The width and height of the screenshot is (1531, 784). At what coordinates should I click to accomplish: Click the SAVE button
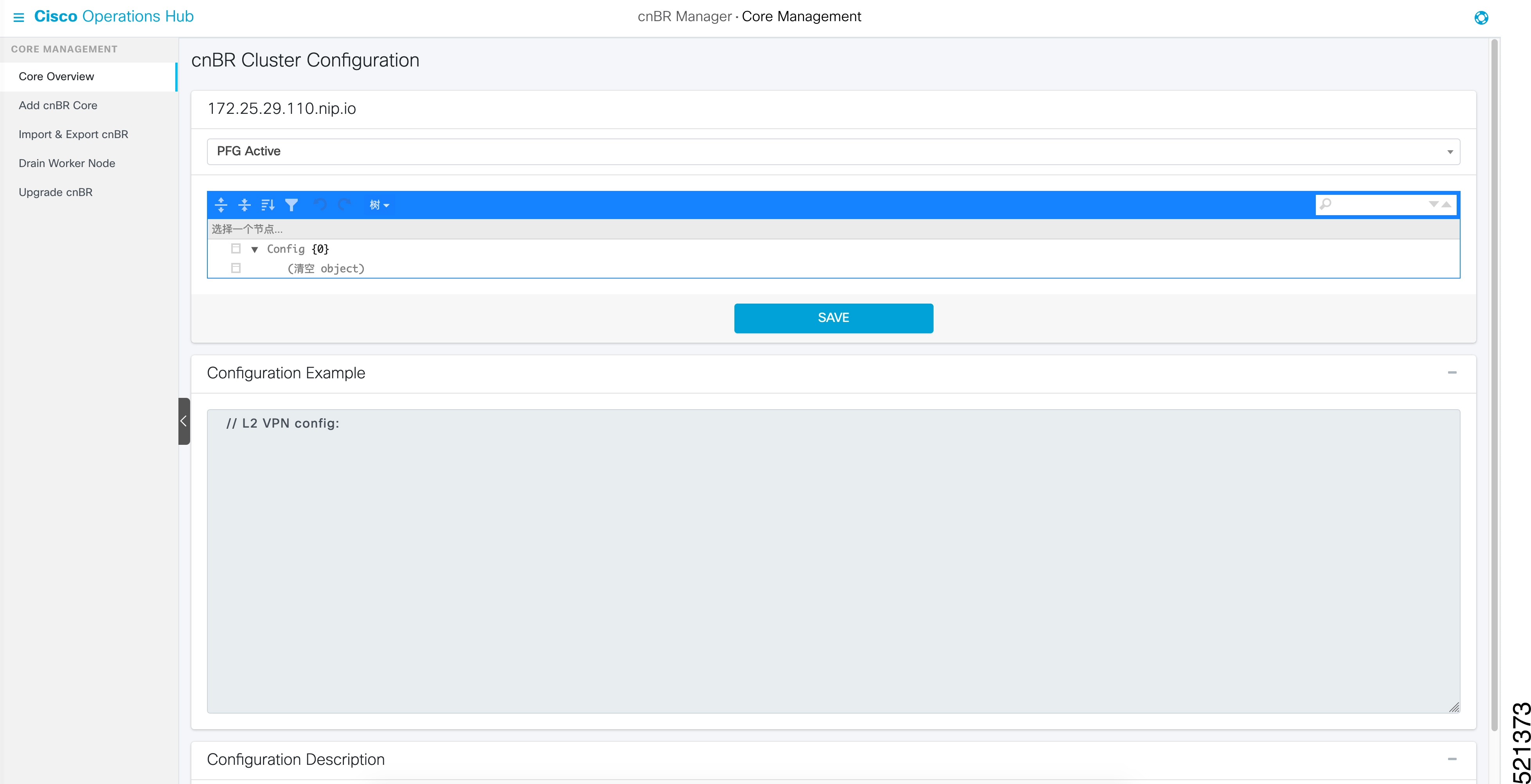point(833,318)
